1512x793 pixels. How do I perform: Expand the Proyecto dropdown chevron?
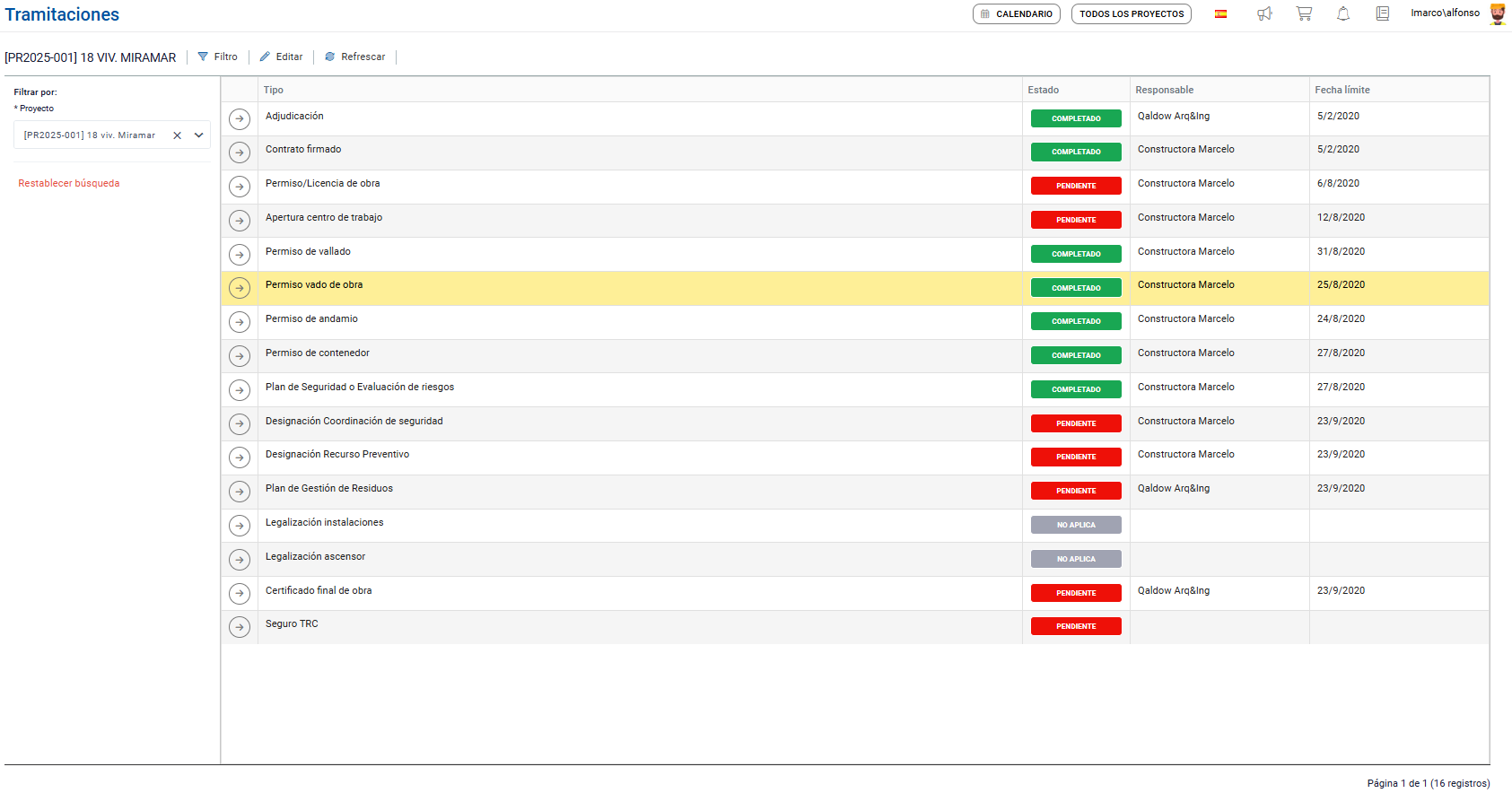pos(199,135)
